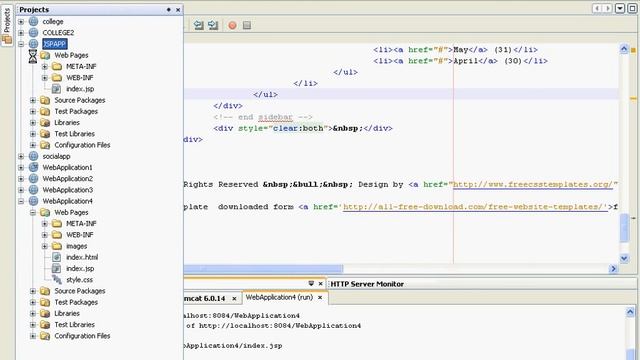Click the Configuration Files icon under WebApplication4

45,336
